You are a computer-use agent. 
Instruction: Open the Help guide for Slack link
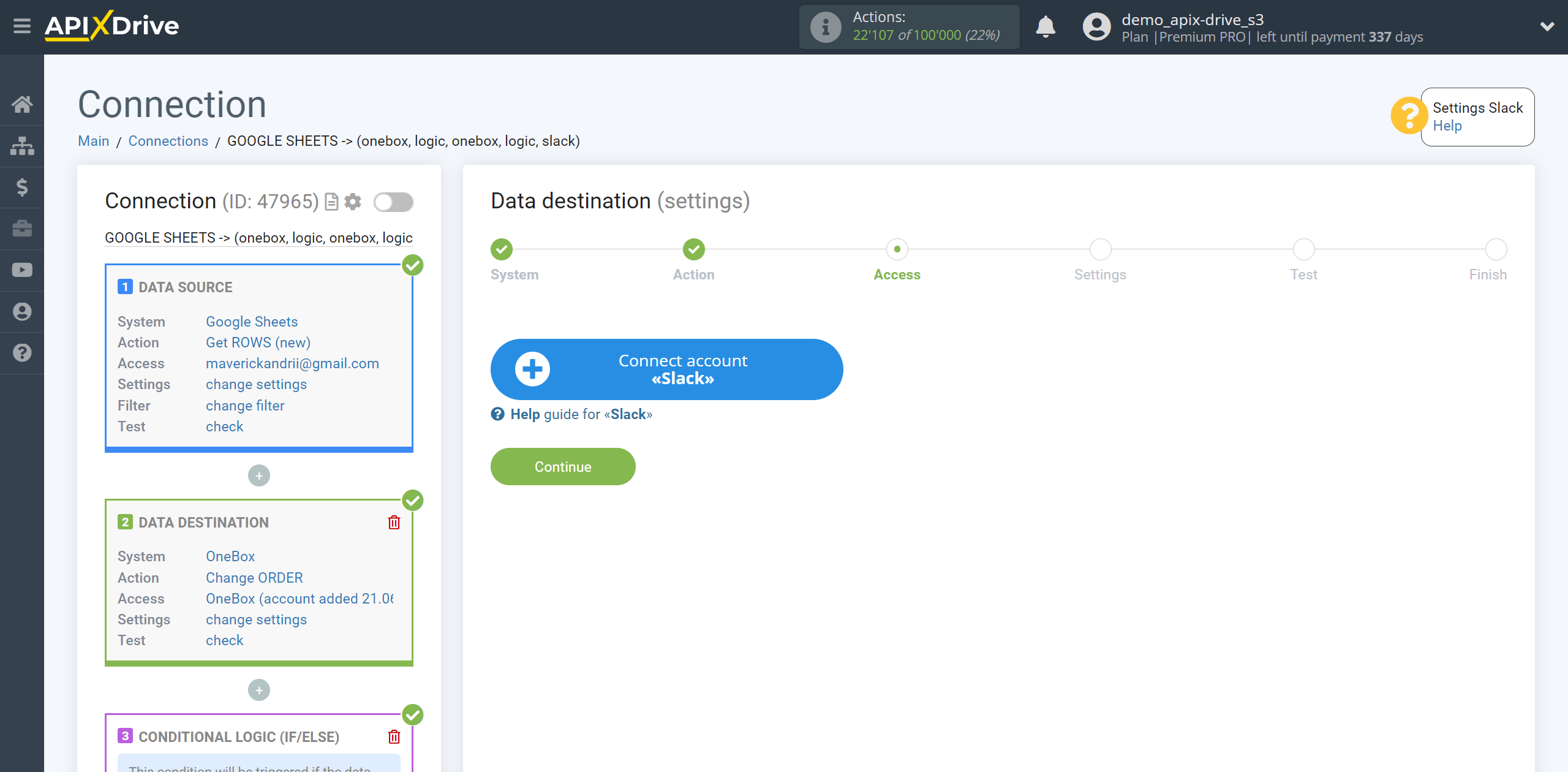point(581,414)
